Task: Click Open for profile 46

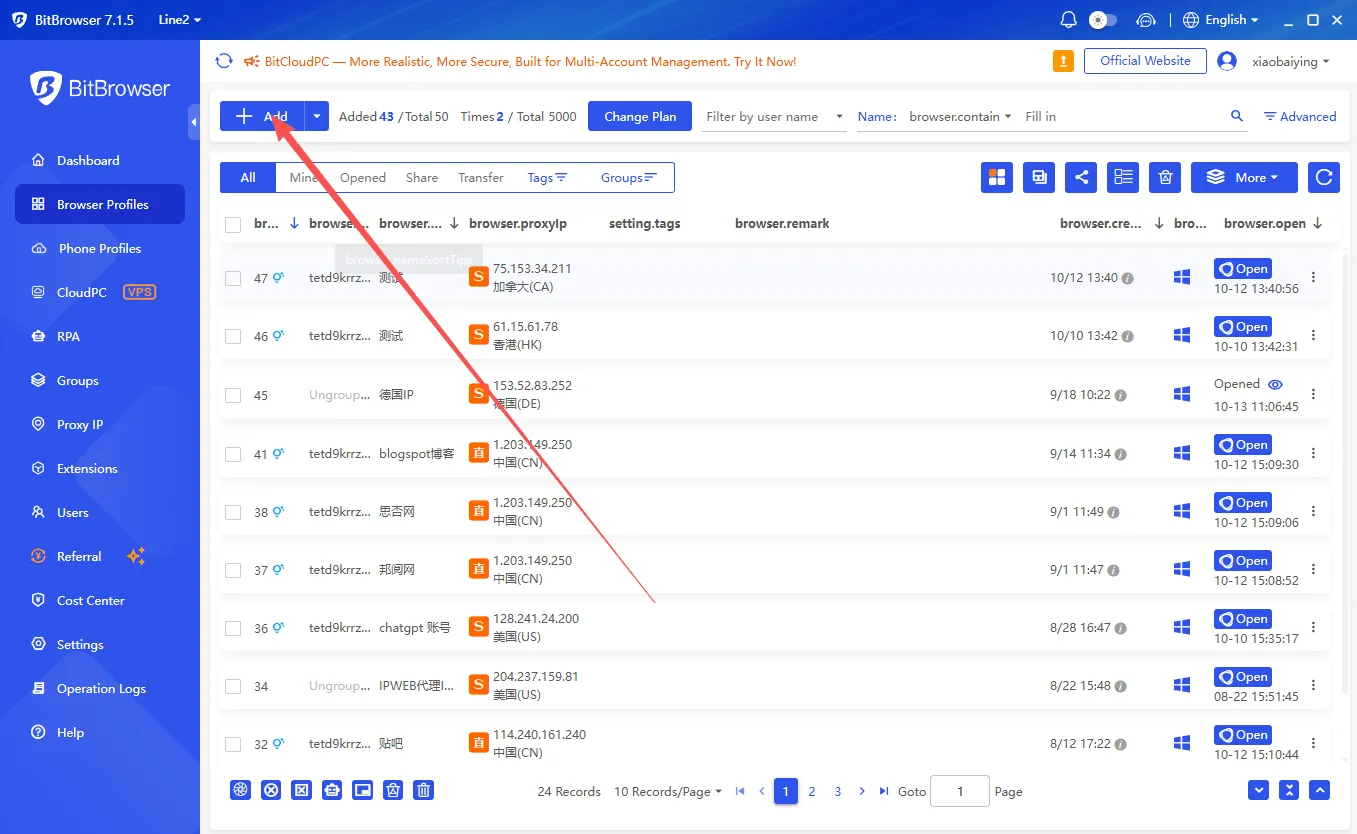Action: tap(1243, 327)
